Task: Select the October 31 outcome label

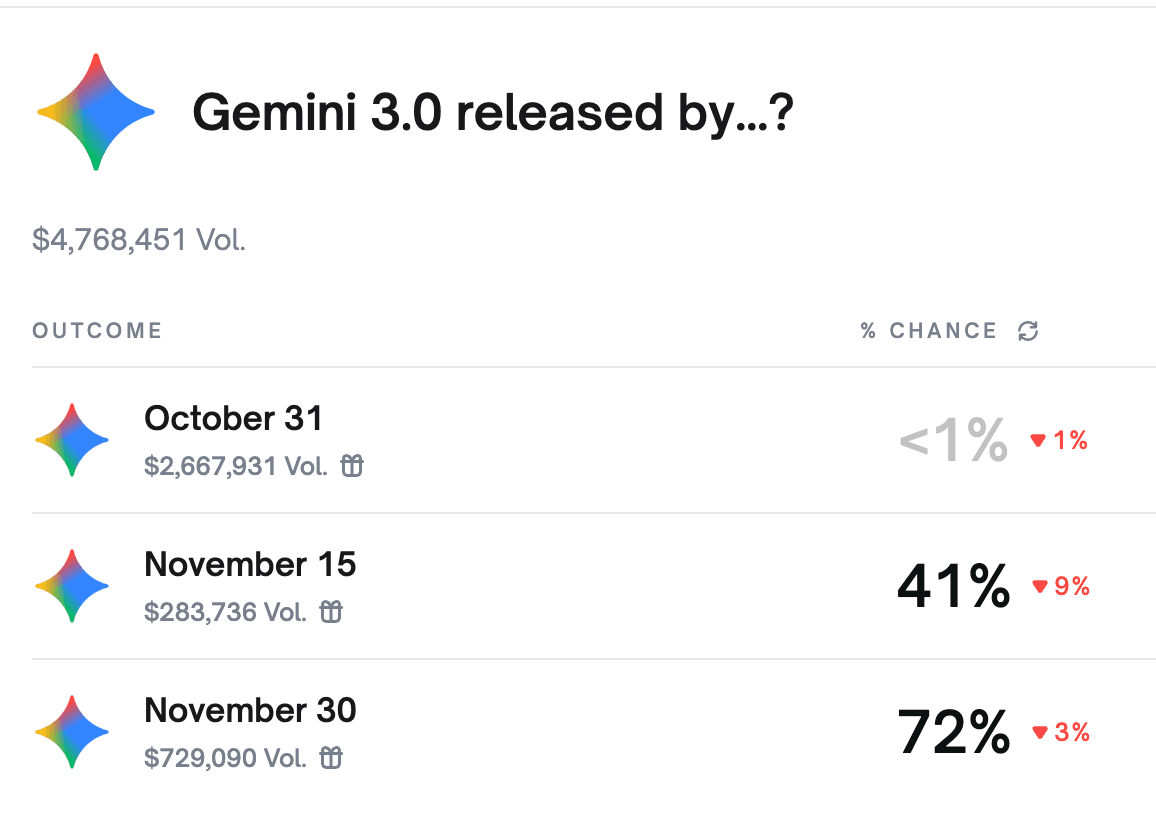Action: point(233,418)
